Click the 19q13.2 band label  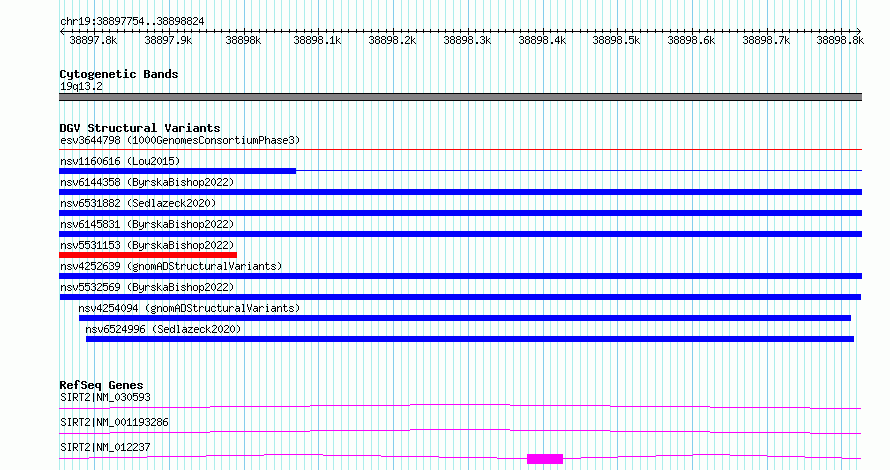[x=81, y=86]
